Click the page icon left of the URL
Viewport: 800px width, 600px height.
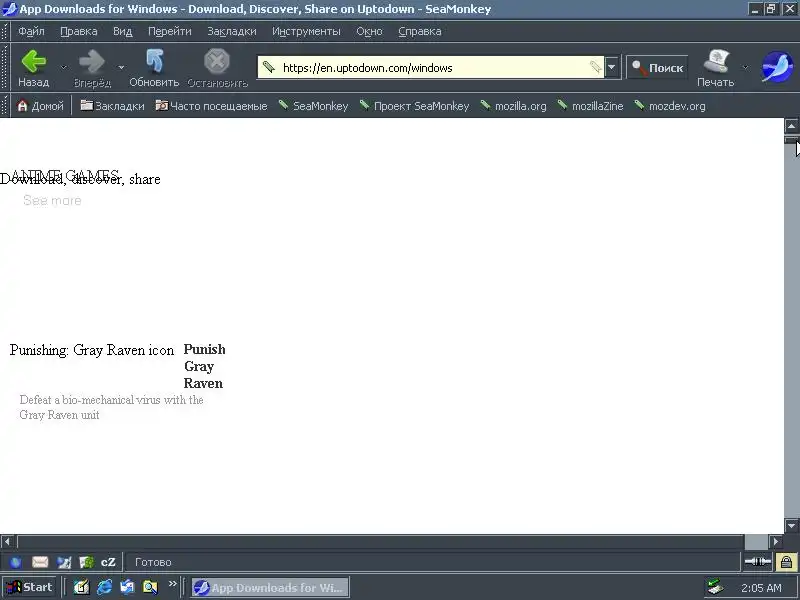coord(269,67)
